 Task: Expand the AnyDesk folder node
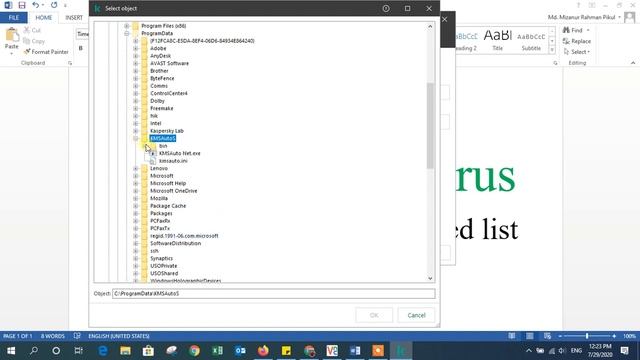click(x=136, y=56)
